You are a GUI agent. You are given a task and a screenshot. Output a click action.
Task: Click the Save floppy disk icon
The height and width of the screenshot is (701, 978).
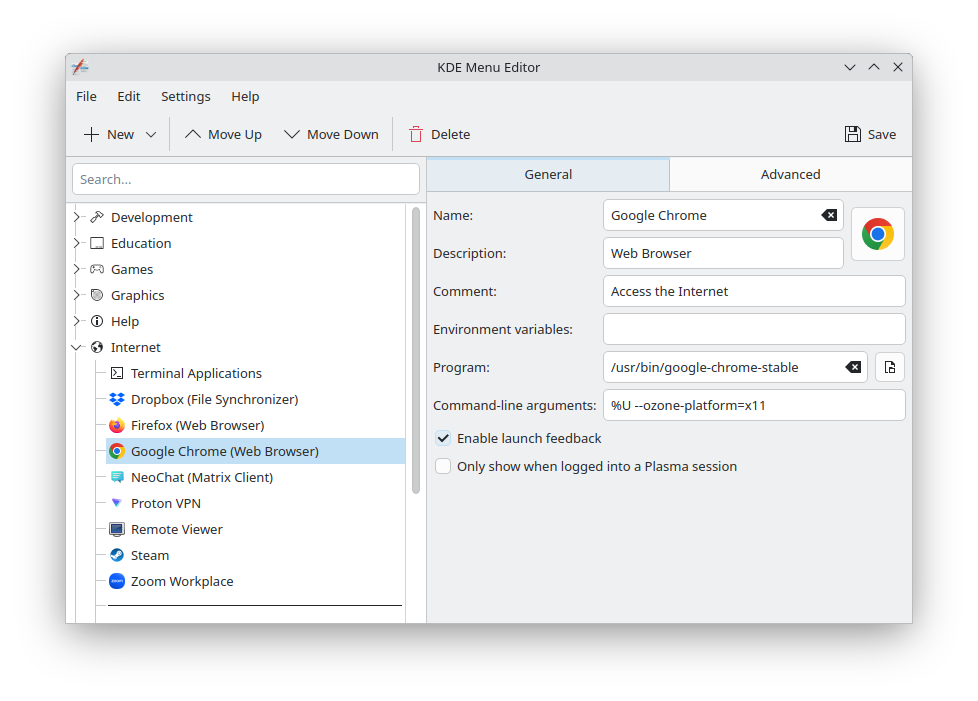click(853, 134)
